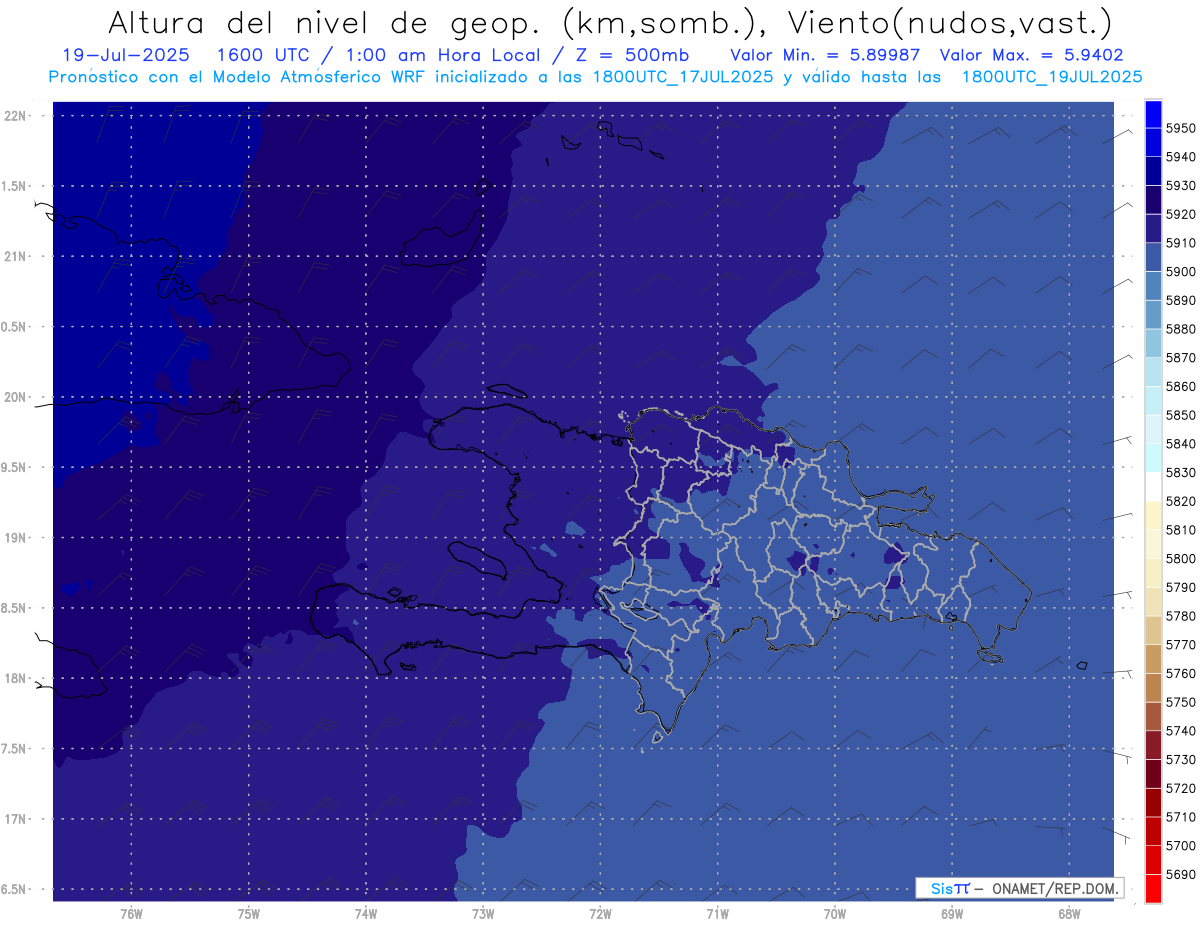
Task: Click the '72W' longitude label
Action: 600,914
